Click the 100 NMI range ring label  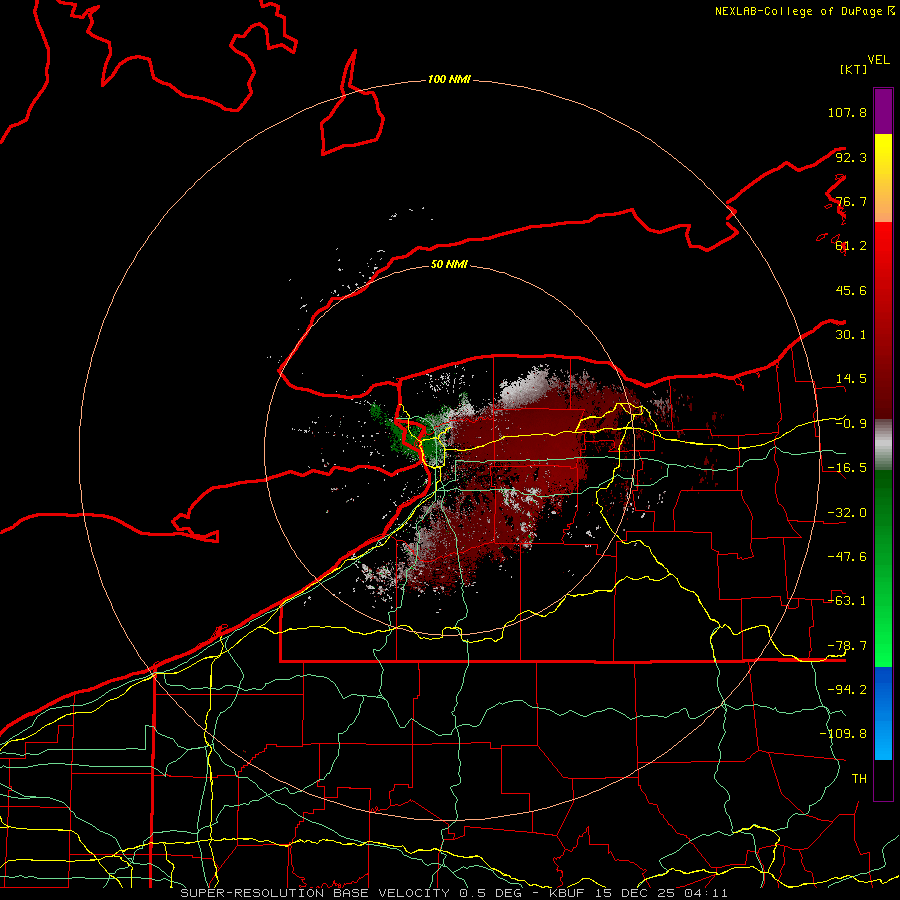(x=449, y=79)
